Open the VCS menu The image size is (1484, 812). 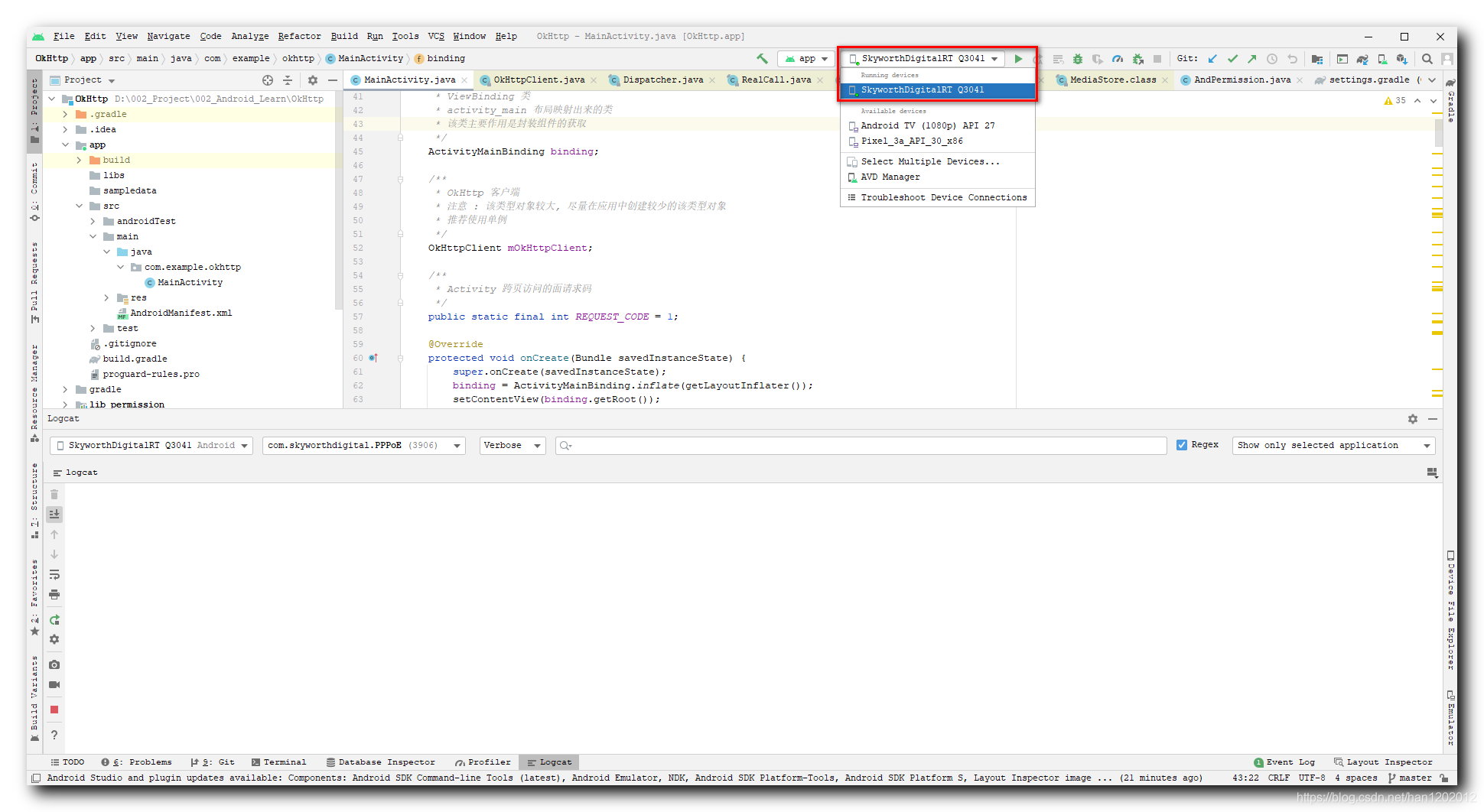pyautogui.click(x=436, y=36)
